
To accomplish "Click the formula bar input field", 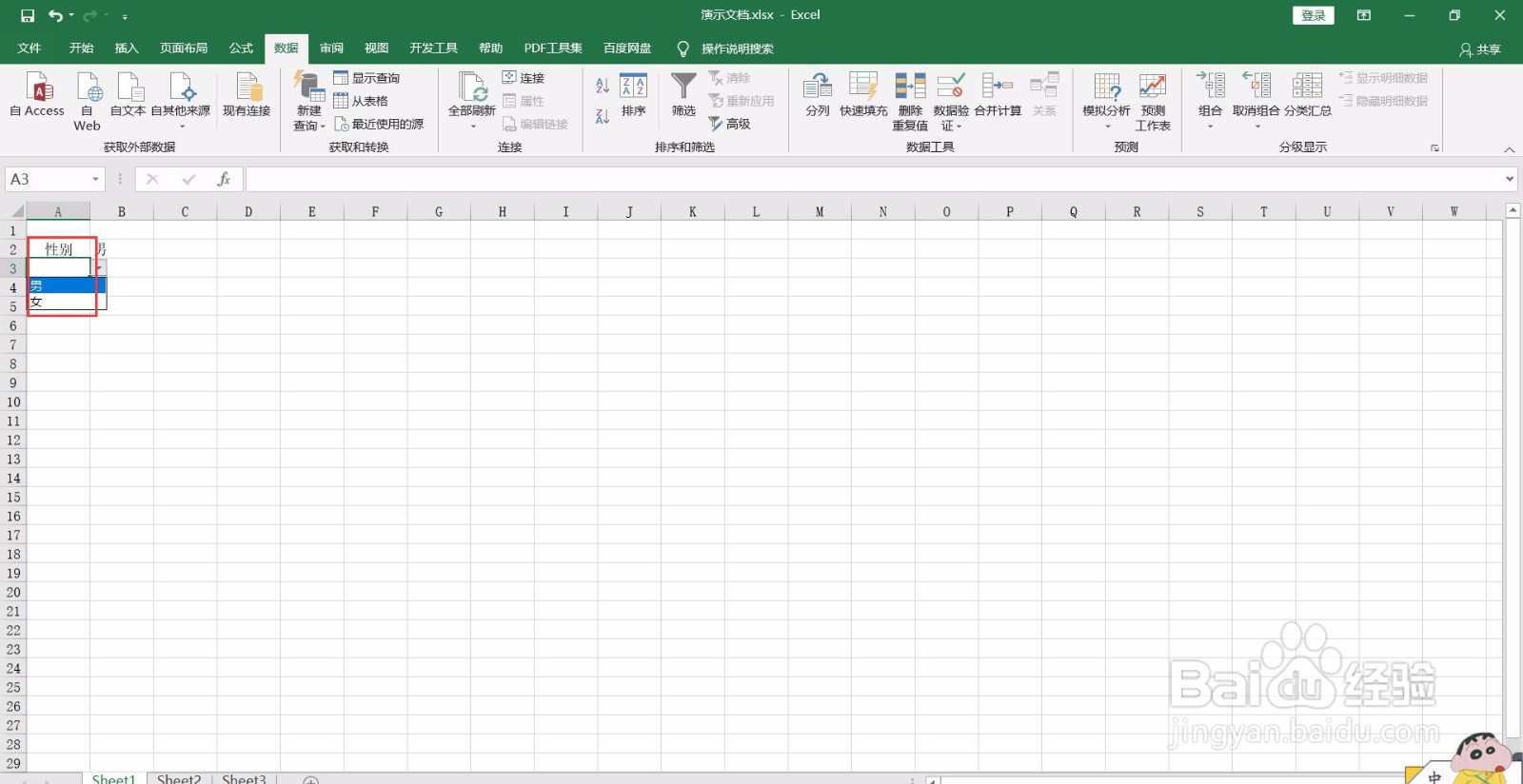I will tap(872, 179).
